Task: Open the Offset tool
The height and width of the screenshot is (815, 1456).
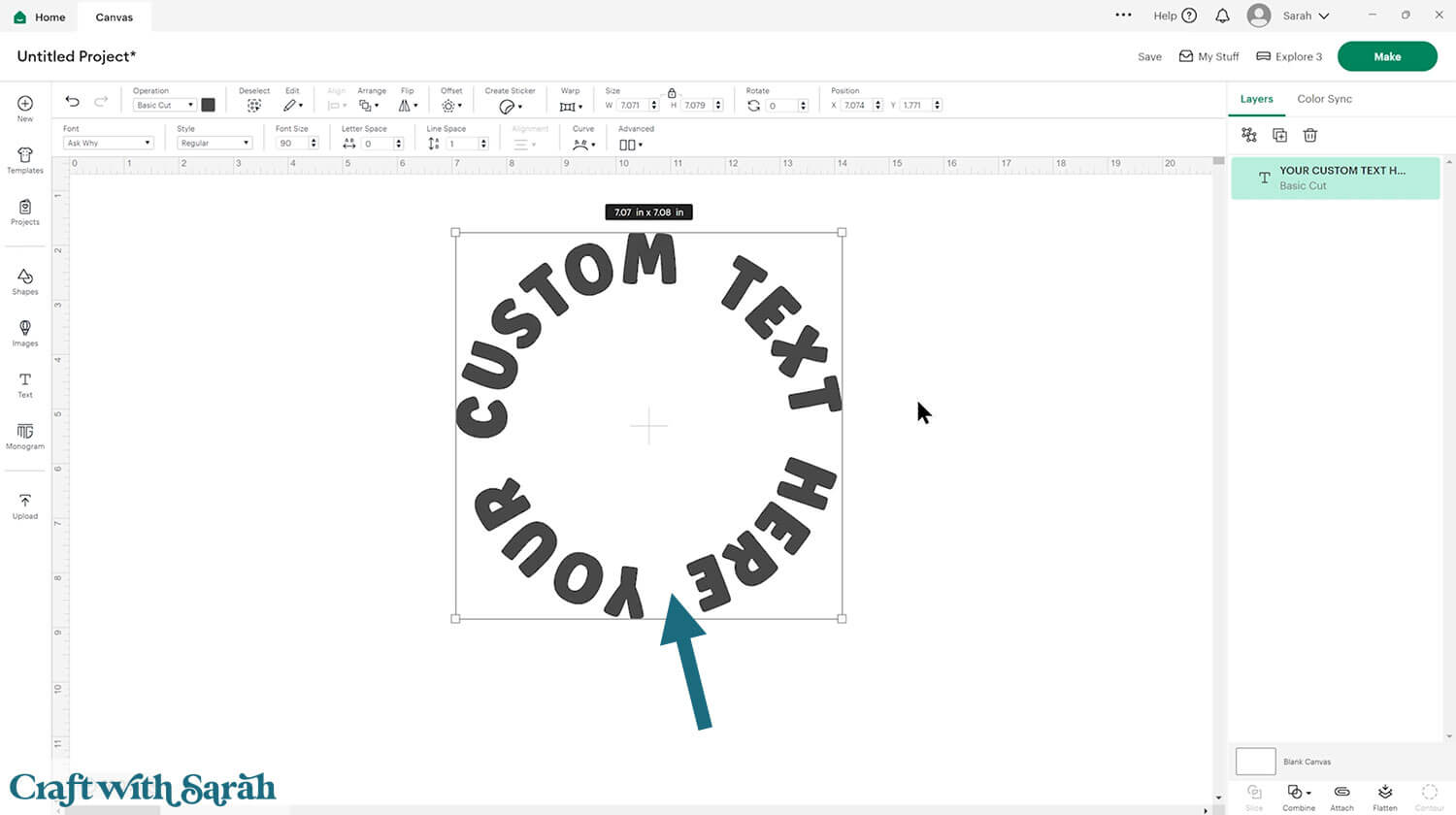Action: (450, 106)
